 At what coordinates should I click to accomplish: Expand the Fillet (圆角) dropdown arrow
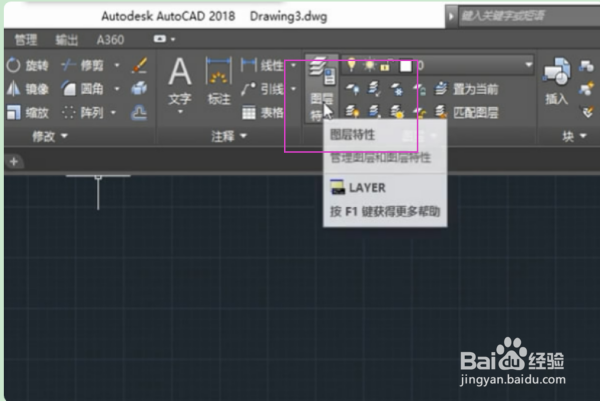click(117, 89)
